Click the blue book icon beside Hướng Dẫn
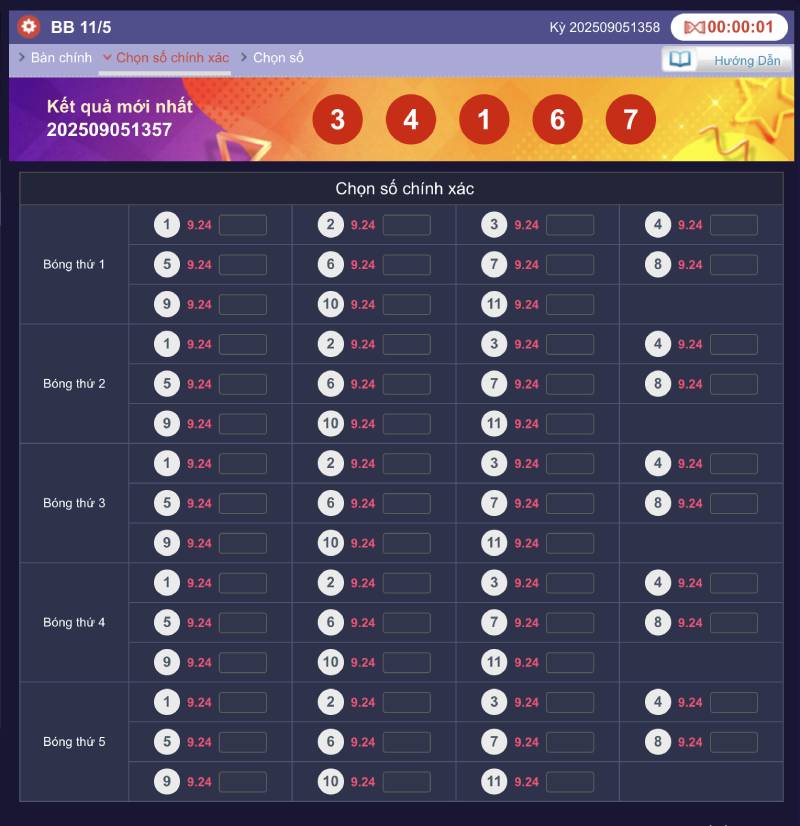 click(680, 60)
